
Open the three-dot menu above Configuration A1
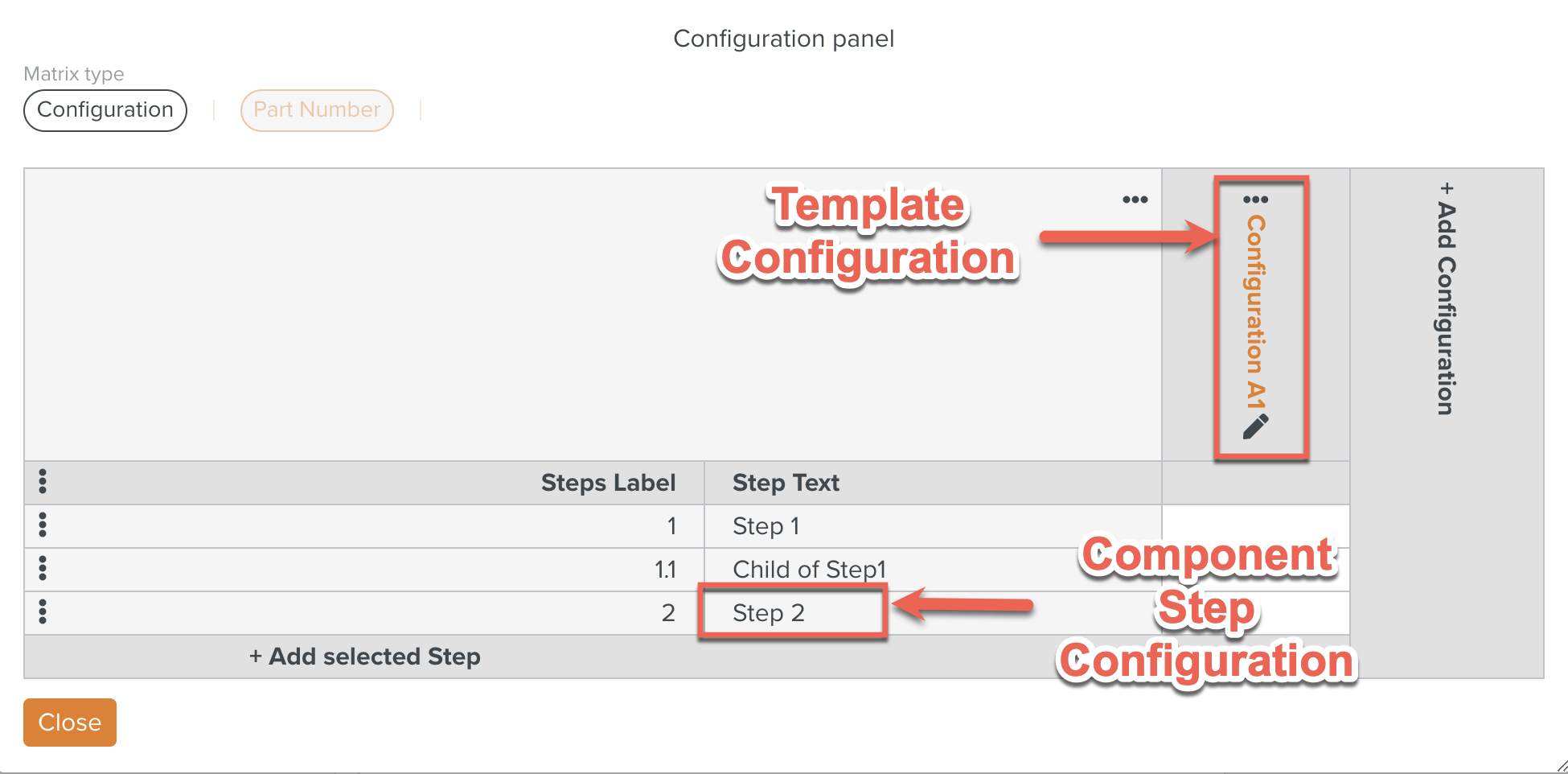tap(1255, 200)
